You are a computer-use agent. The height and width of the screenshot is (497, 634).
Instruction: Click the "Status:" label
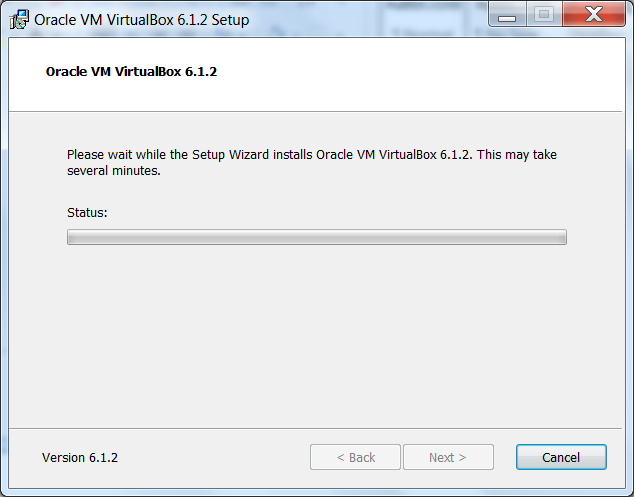tap(87, 213)
